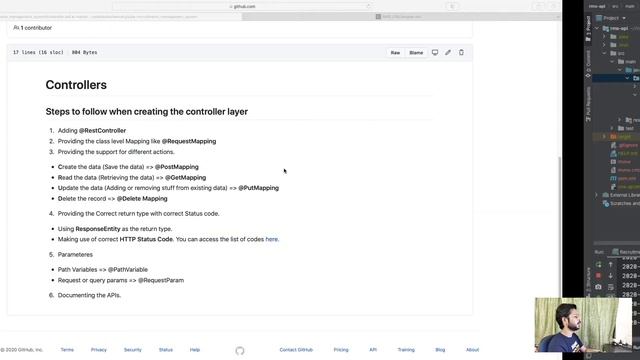Rerun the application in Run panel
640x360 pixels.
[x=598, y=265]
